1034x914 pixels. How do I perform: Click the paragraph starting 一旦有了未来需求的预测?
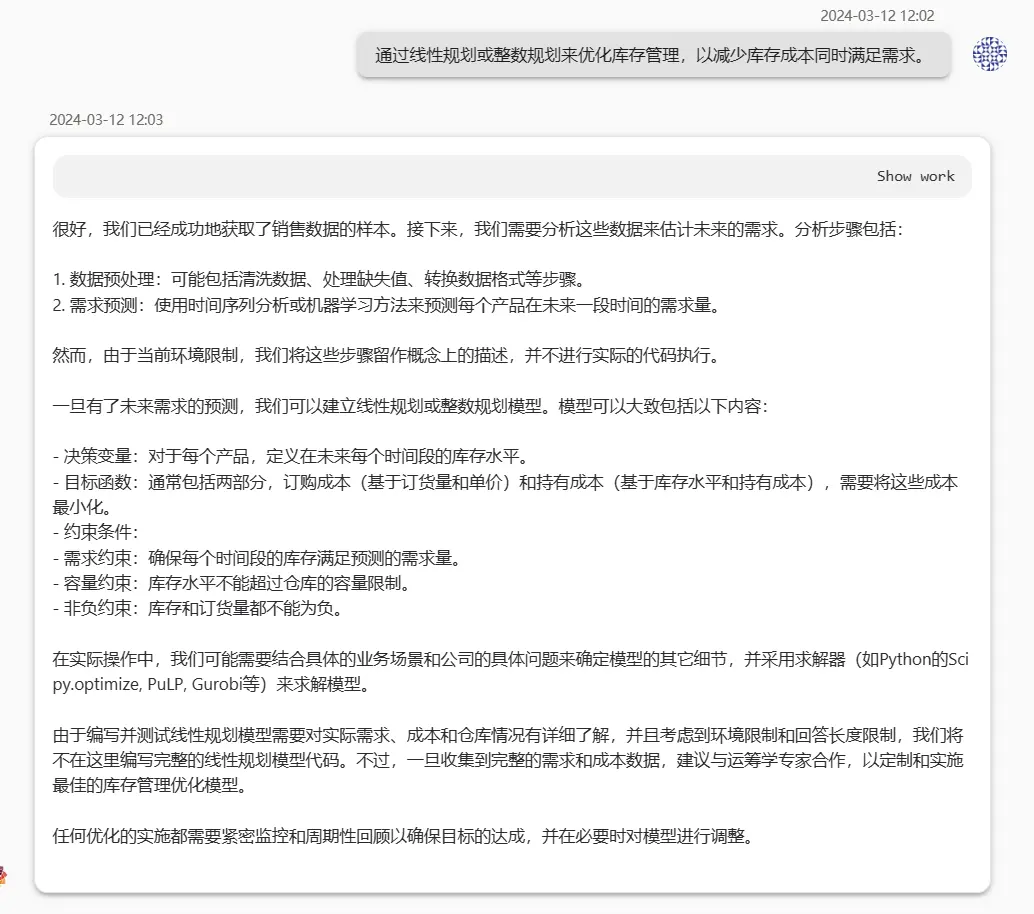(410, 406)
